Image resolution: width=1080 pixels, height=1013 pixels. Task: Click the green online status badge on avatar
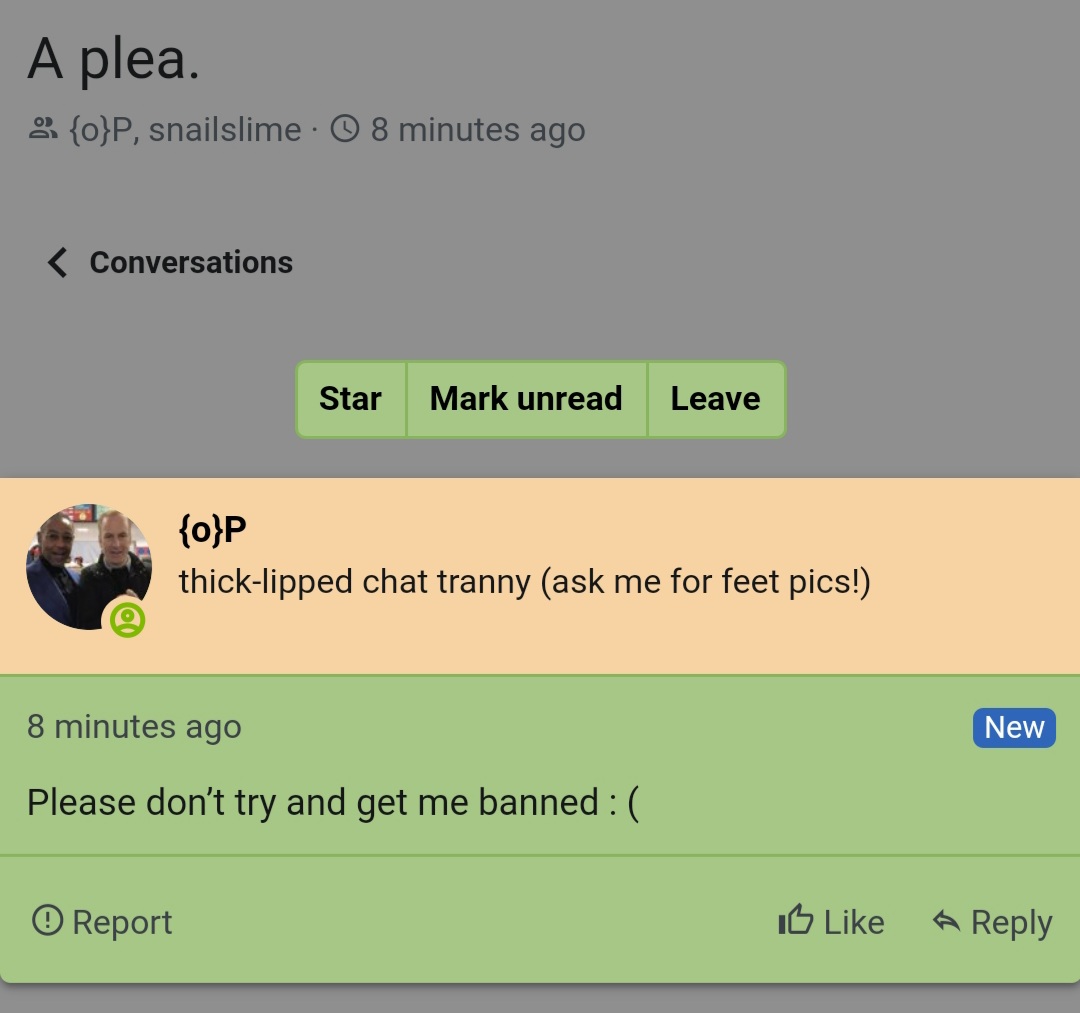click(x=127, y=620)
